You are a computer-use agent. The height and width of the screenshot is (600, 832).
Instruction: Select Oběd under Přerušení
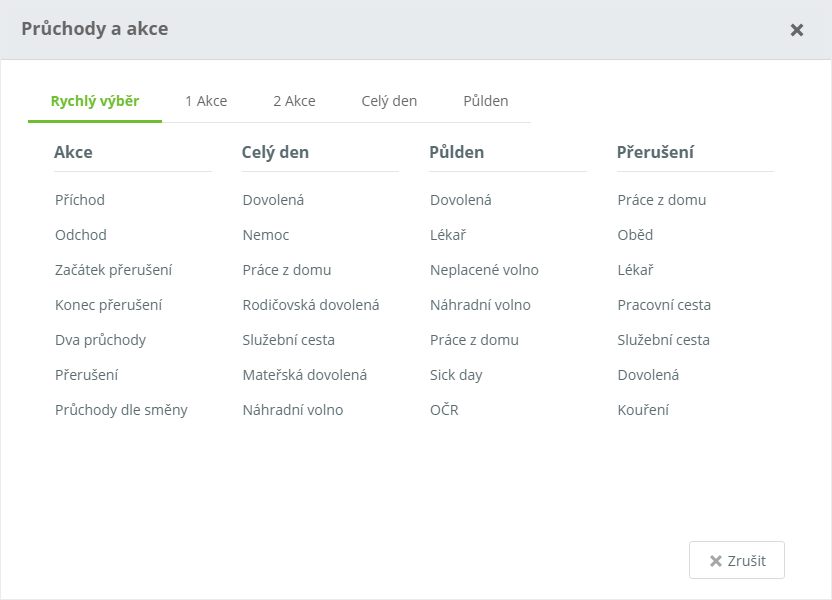(x=635, y=235)
